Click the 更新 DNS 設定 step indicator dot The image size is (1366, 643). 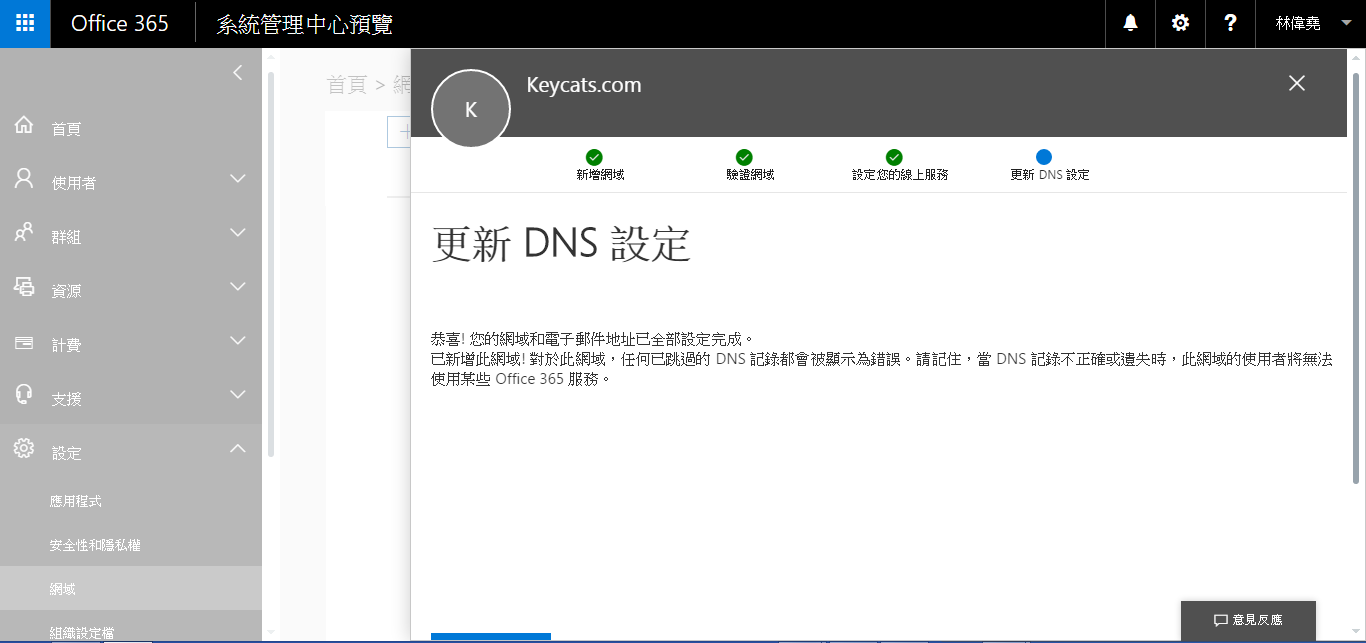click(x=1044, y=157)
